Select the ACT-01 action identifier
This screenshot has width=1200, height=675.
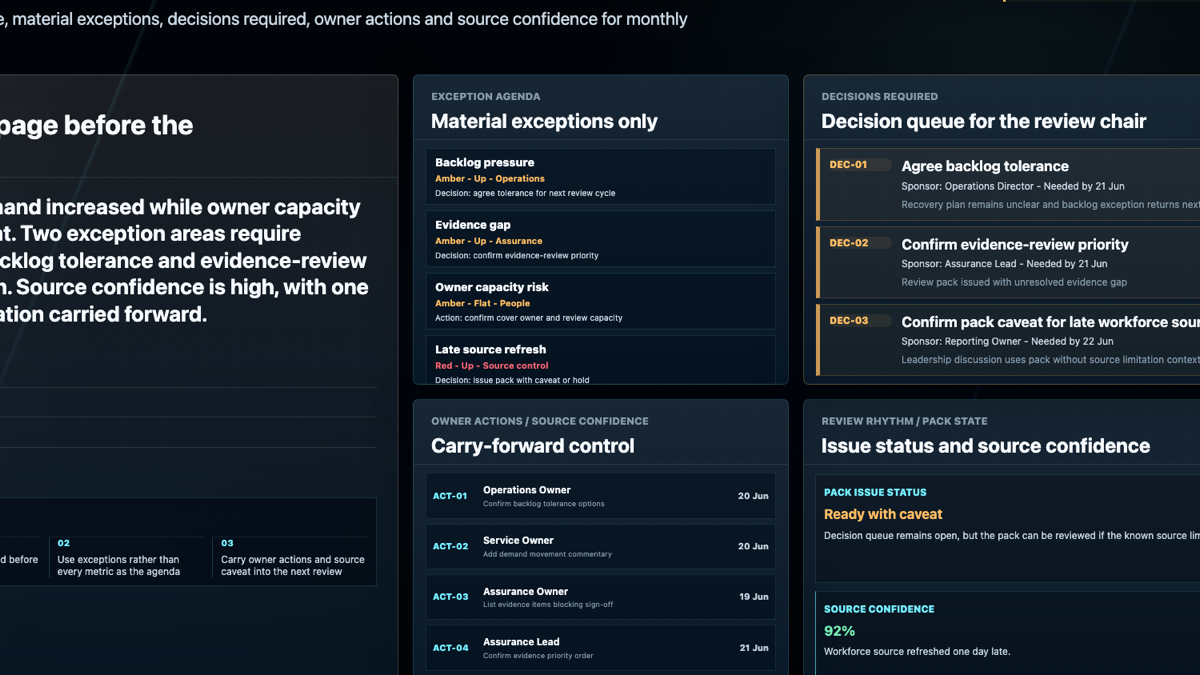(450, 496)
